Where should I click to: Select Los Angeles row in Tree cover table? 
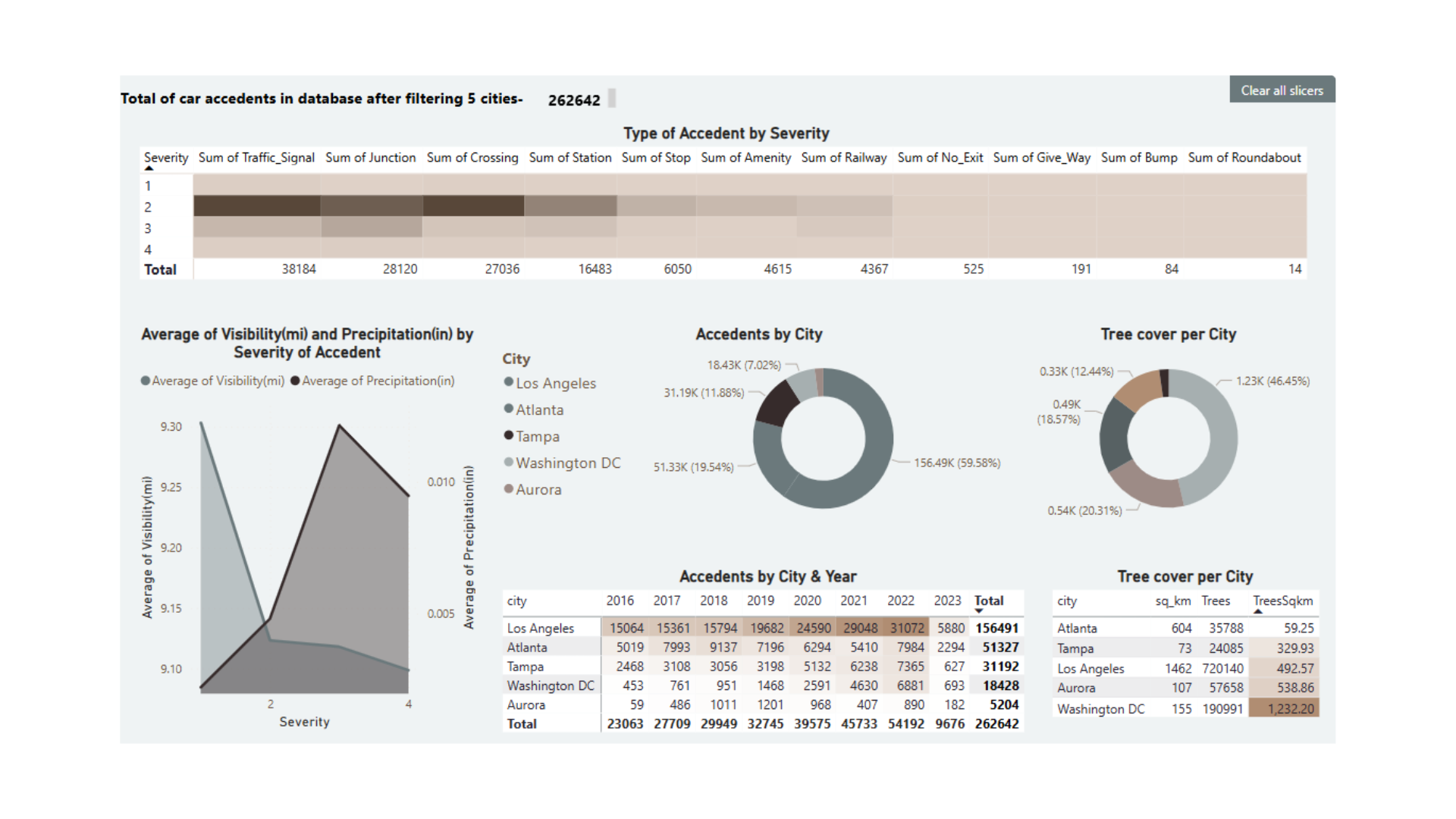pos(1186,668)
